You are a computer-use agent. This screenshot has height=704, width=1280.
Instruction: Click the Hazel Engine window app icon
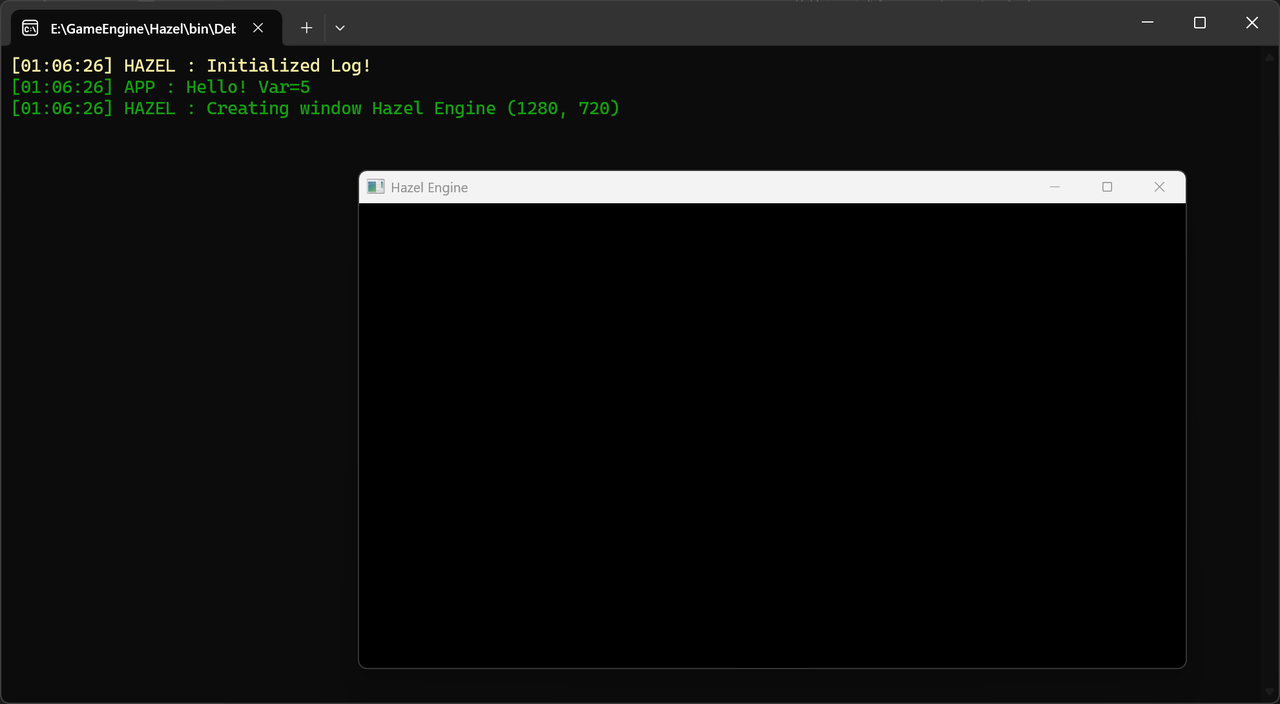pyautogui.click(x=376, y=187)
